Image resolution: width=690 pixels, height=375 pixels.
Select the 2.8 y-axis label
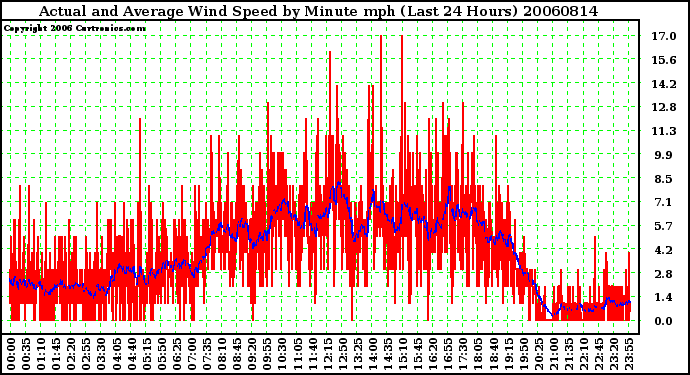[x=664, y=274]
